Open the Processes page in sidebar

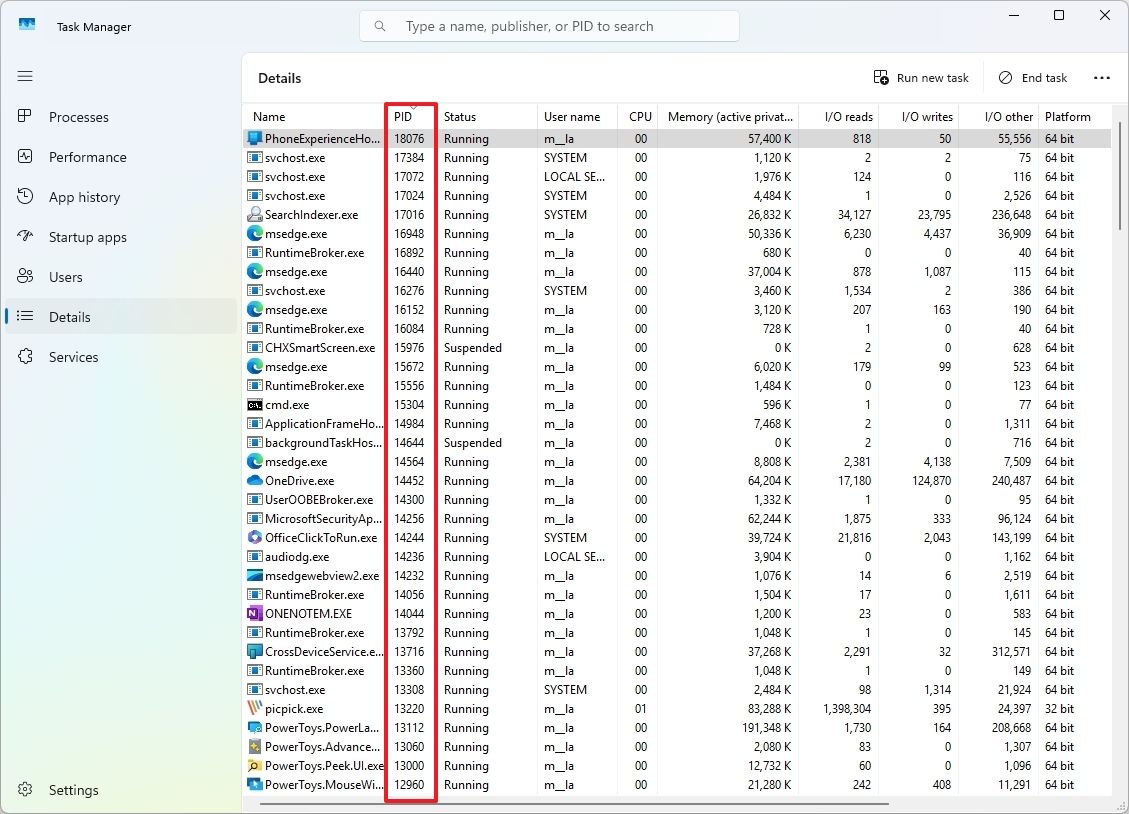point(79,117)
